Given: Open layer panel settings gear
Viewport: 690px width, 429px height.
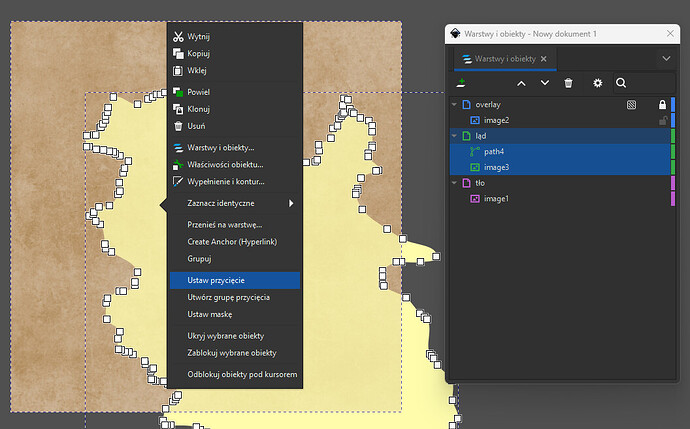Looking at the screenshot, I should 598,83.
